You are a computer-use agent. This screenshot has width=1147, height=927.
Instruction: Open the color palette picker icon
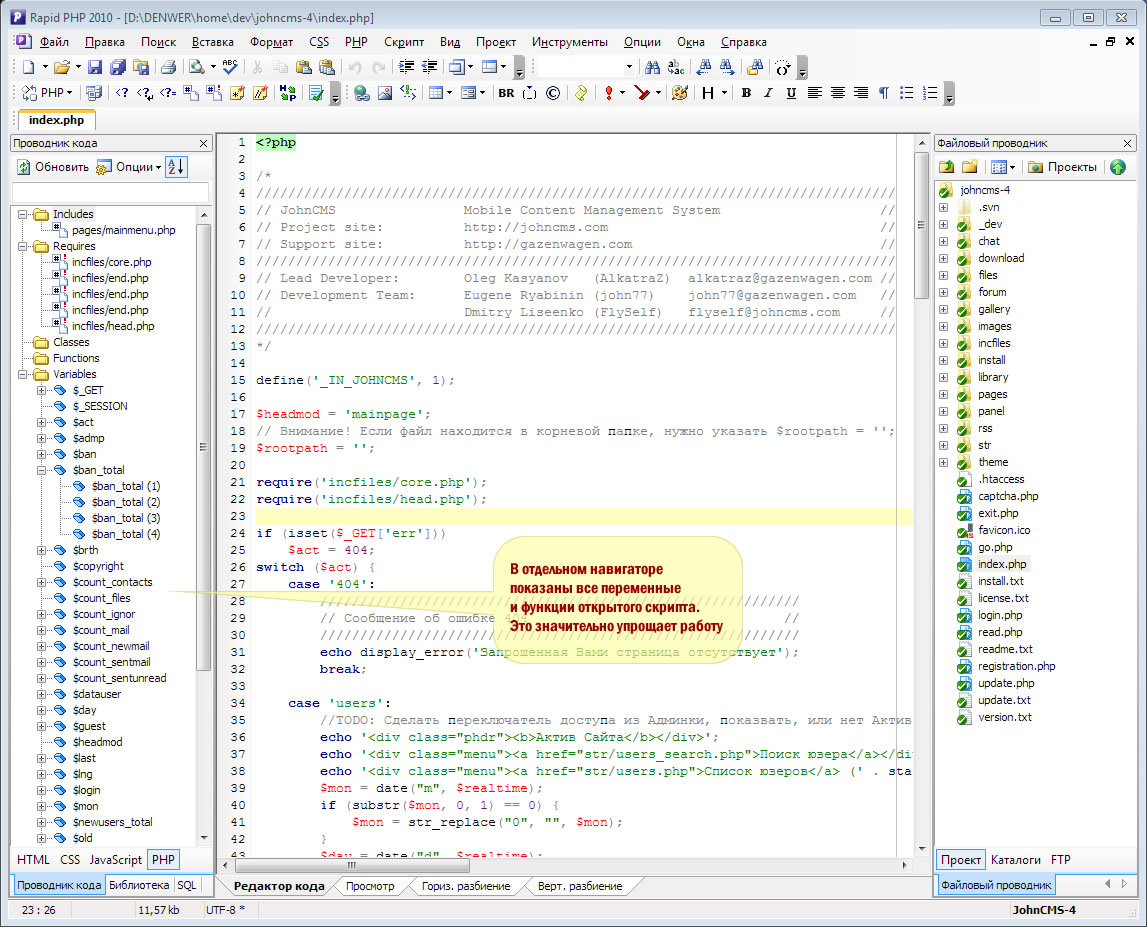680,93
